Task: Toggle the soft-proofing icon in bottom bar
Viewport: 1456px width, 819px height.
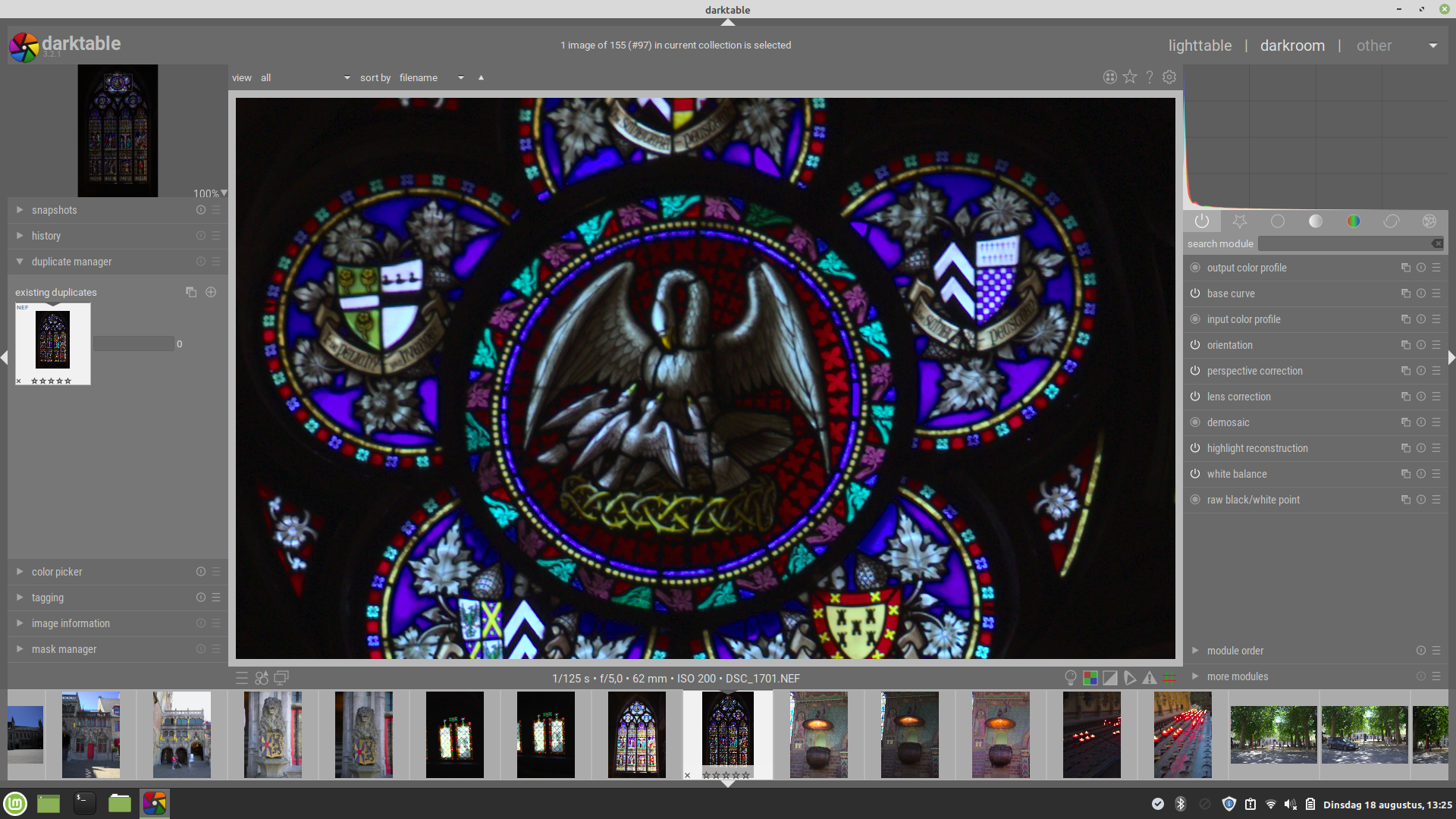Action: coord(1130,678)
